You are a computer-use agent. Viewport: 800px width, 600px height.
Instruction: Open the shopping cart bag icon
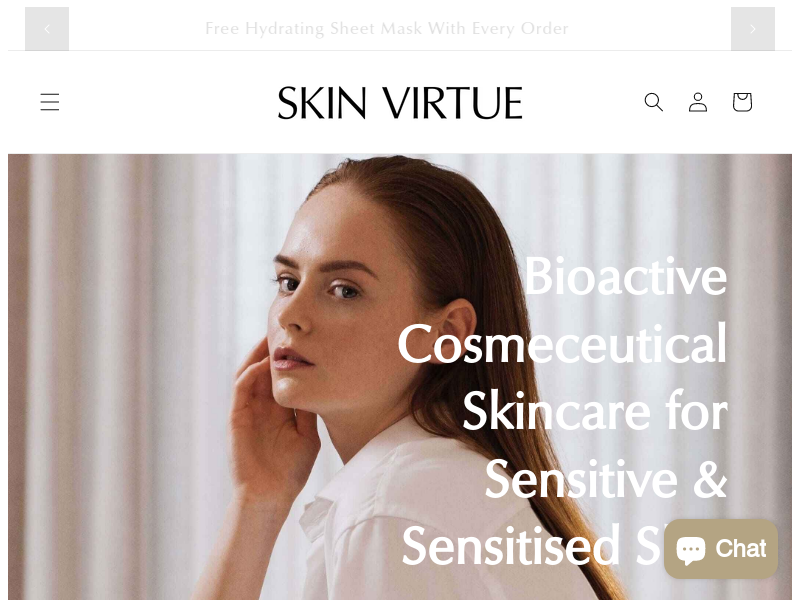742,102
